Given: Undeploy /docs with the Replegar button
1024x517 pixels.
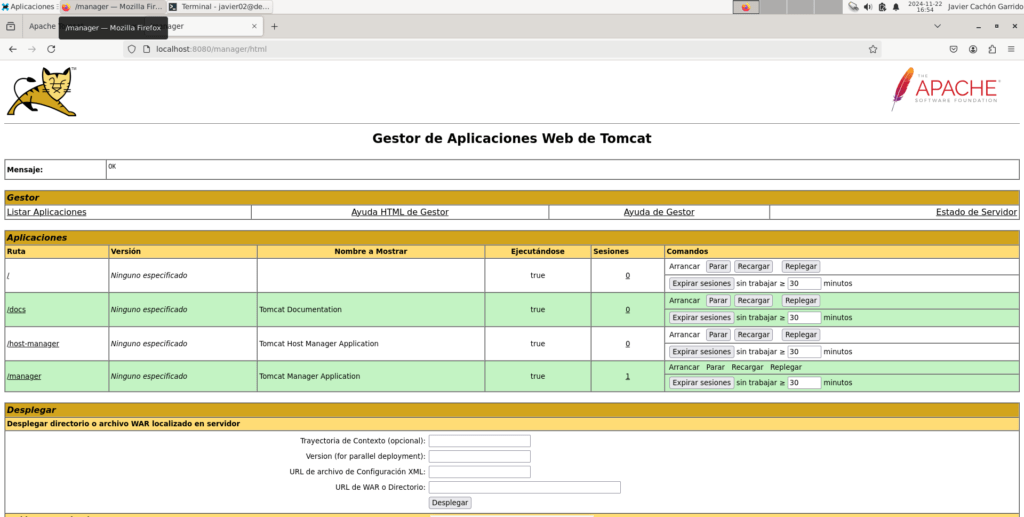Looking at the screenshot, I should 801,300.
